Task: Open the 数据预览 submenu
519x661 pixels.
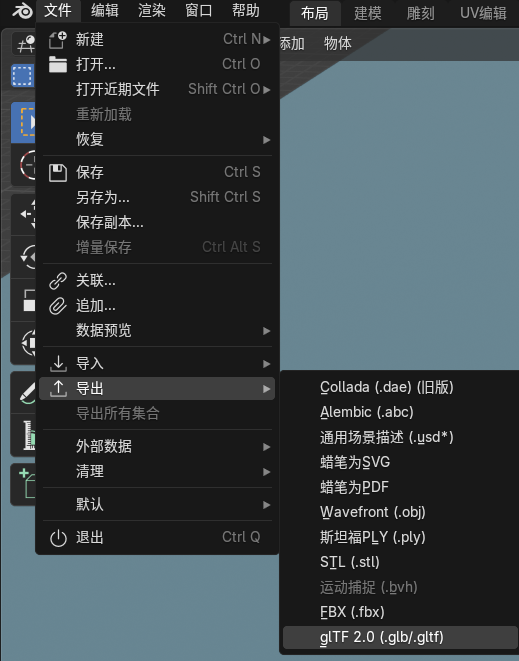Action: [157, 331]
